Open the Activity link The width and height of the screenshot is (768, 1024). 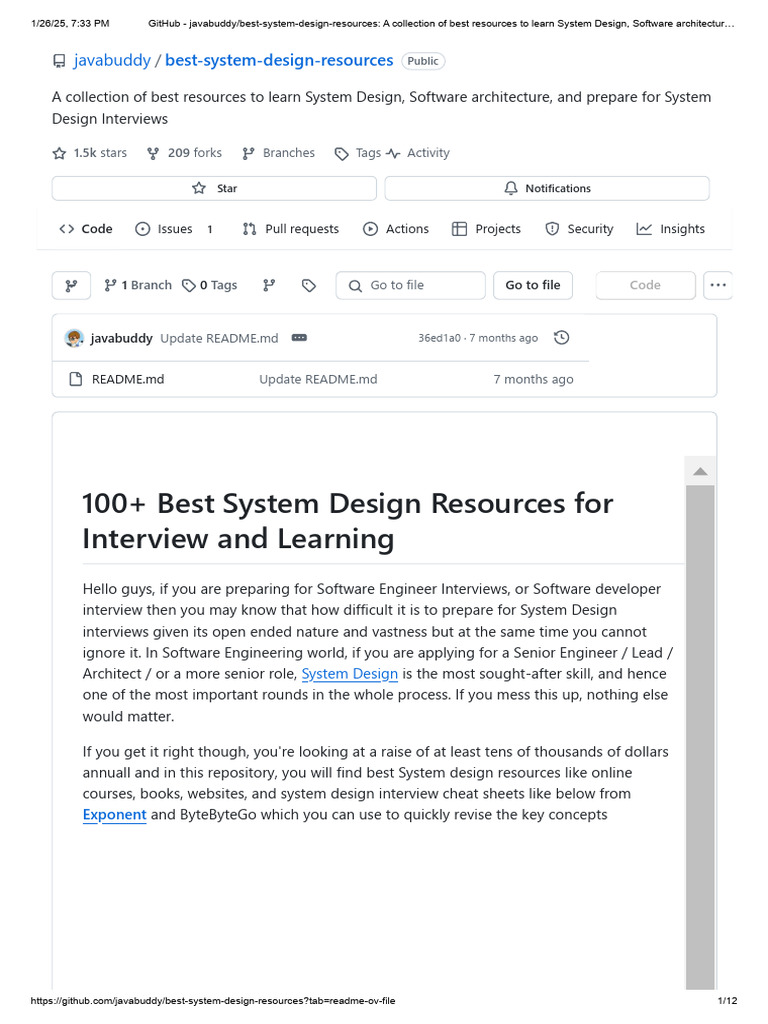point(428,153)
